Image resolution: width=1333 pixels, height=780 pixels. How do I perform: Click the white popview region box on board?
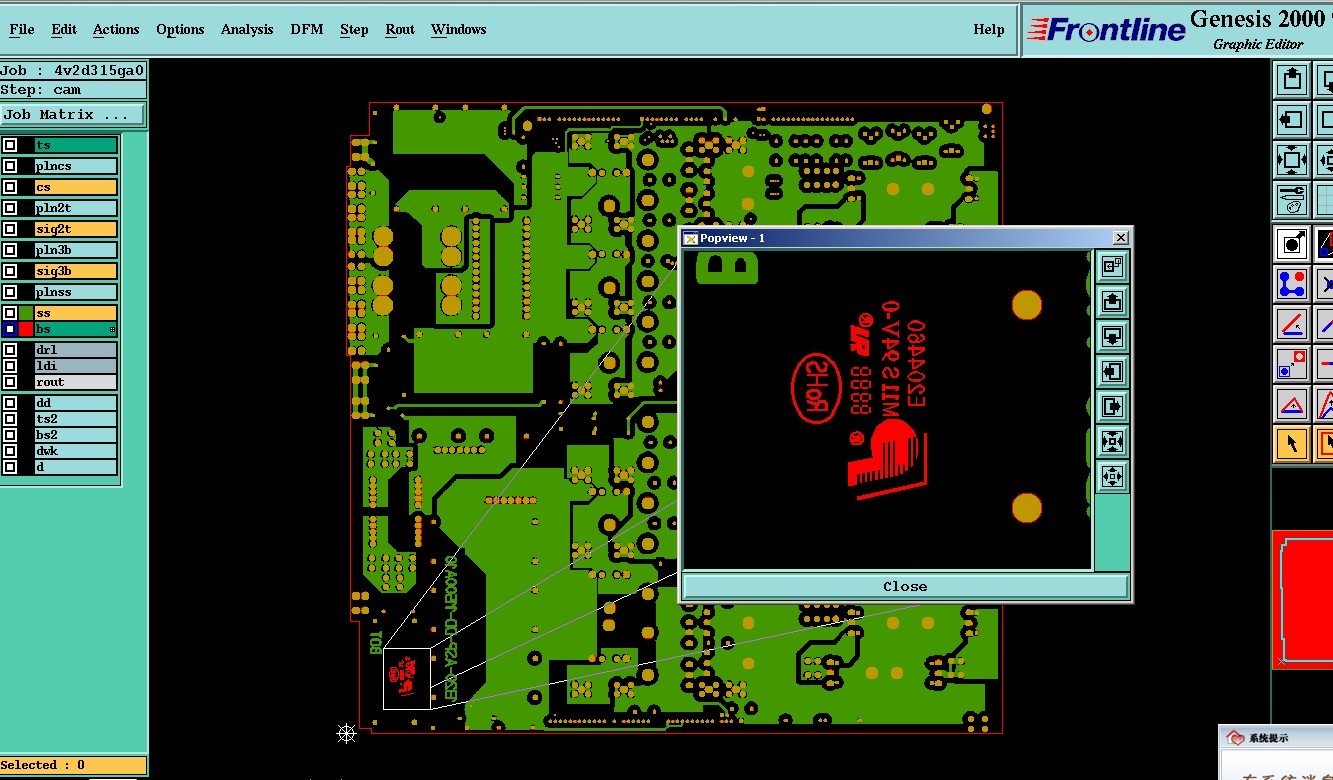point(407,678)
